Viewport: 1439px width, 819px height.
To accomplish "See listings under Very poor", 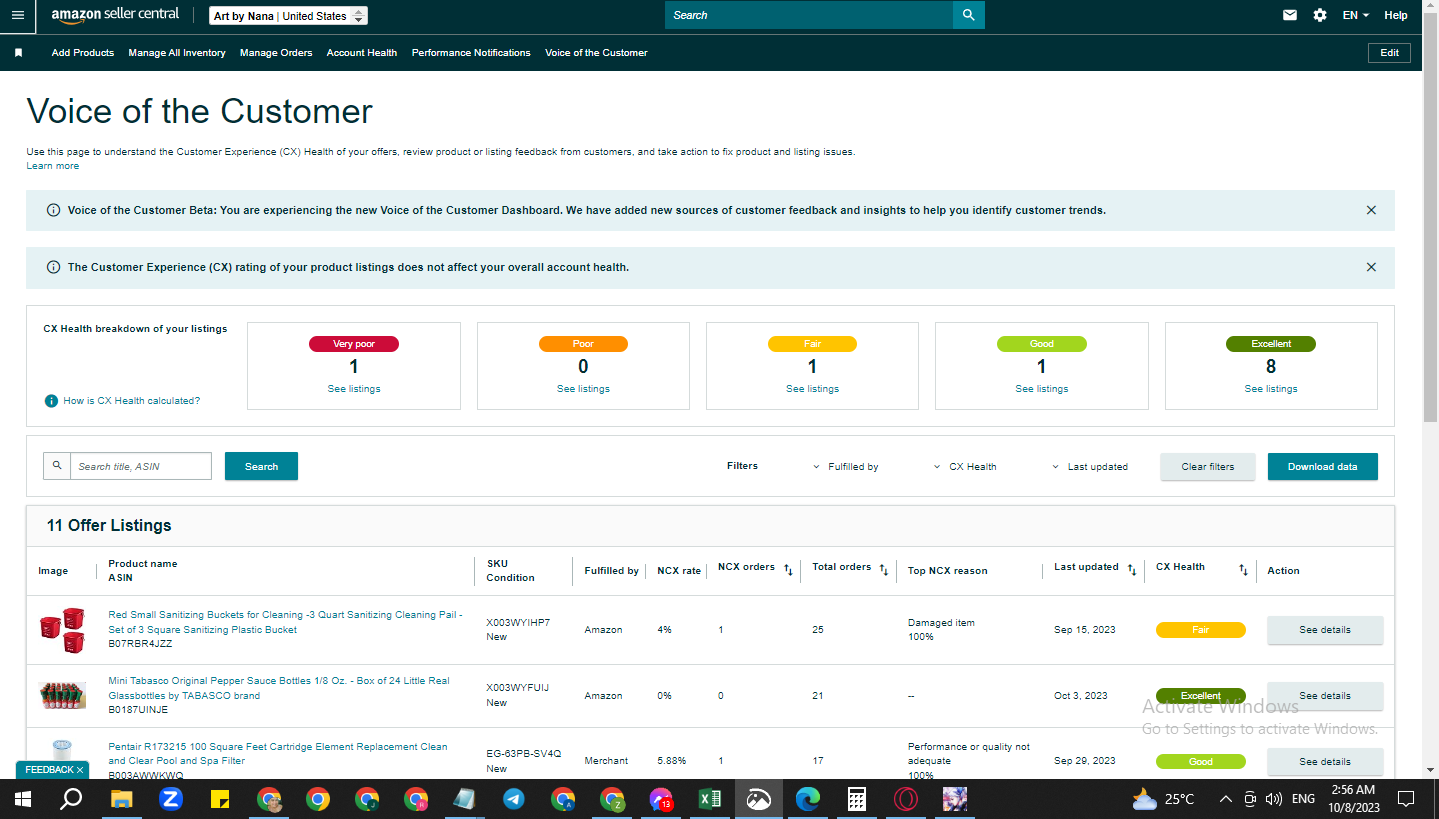I will [x=354, y=389].
